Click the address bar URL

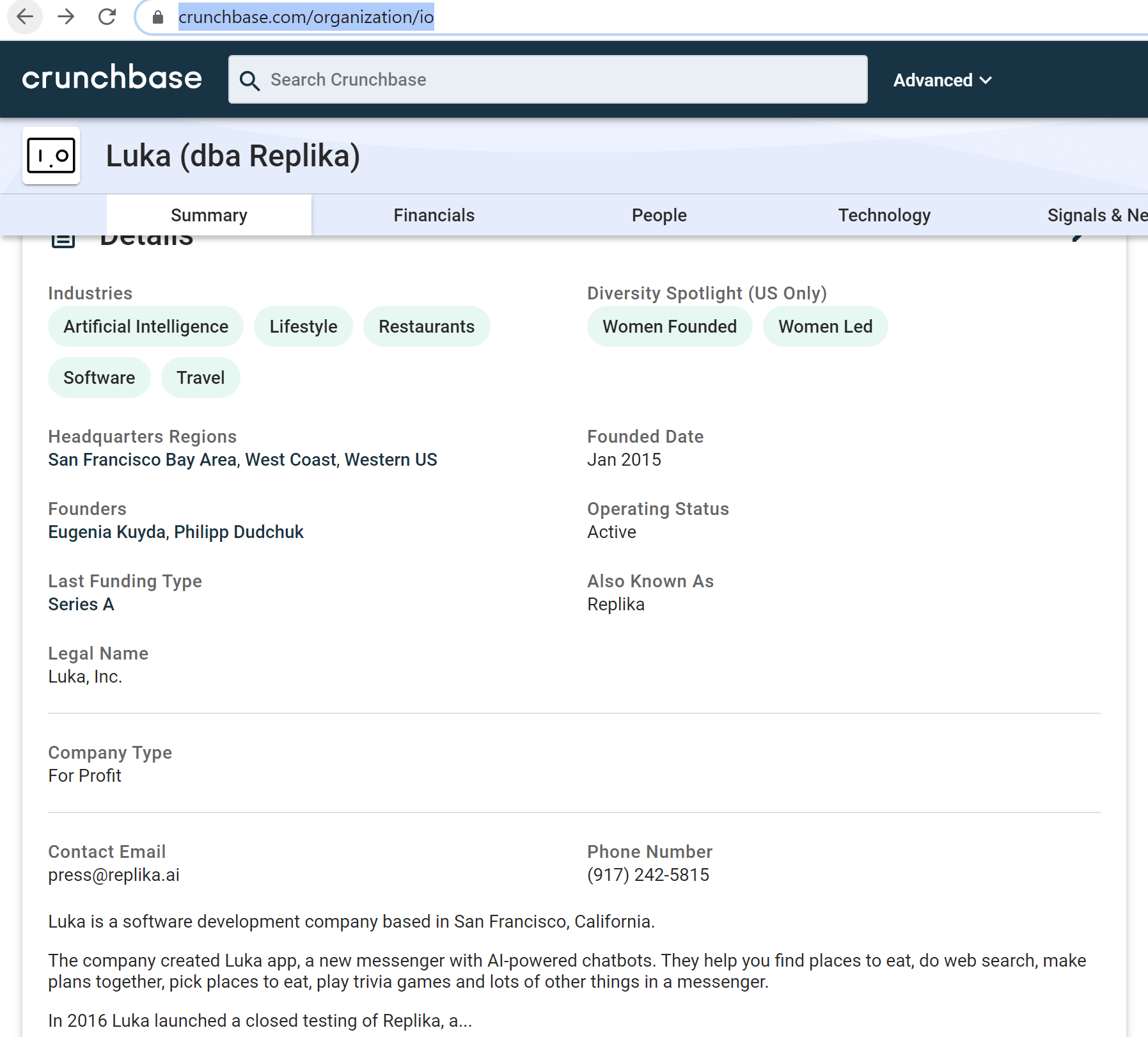click(x=306, y=17)
